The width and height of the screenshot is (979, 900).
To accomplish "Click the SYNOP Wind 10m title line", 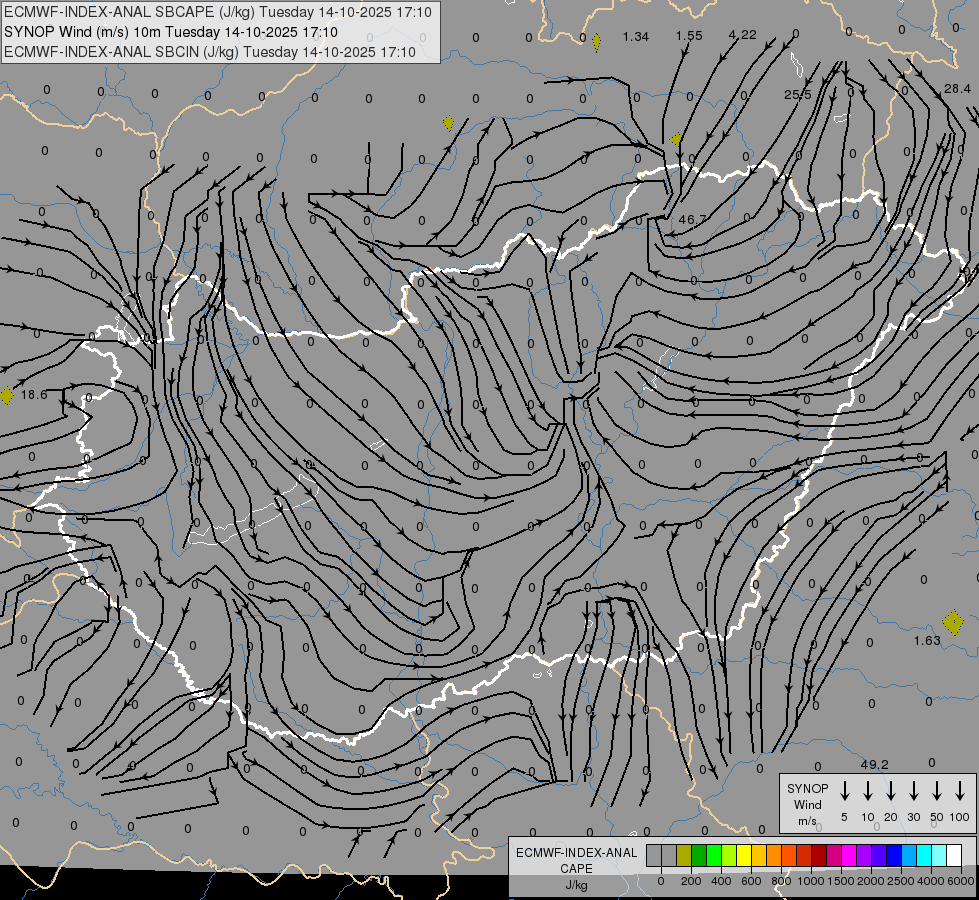I will point(170,32).
